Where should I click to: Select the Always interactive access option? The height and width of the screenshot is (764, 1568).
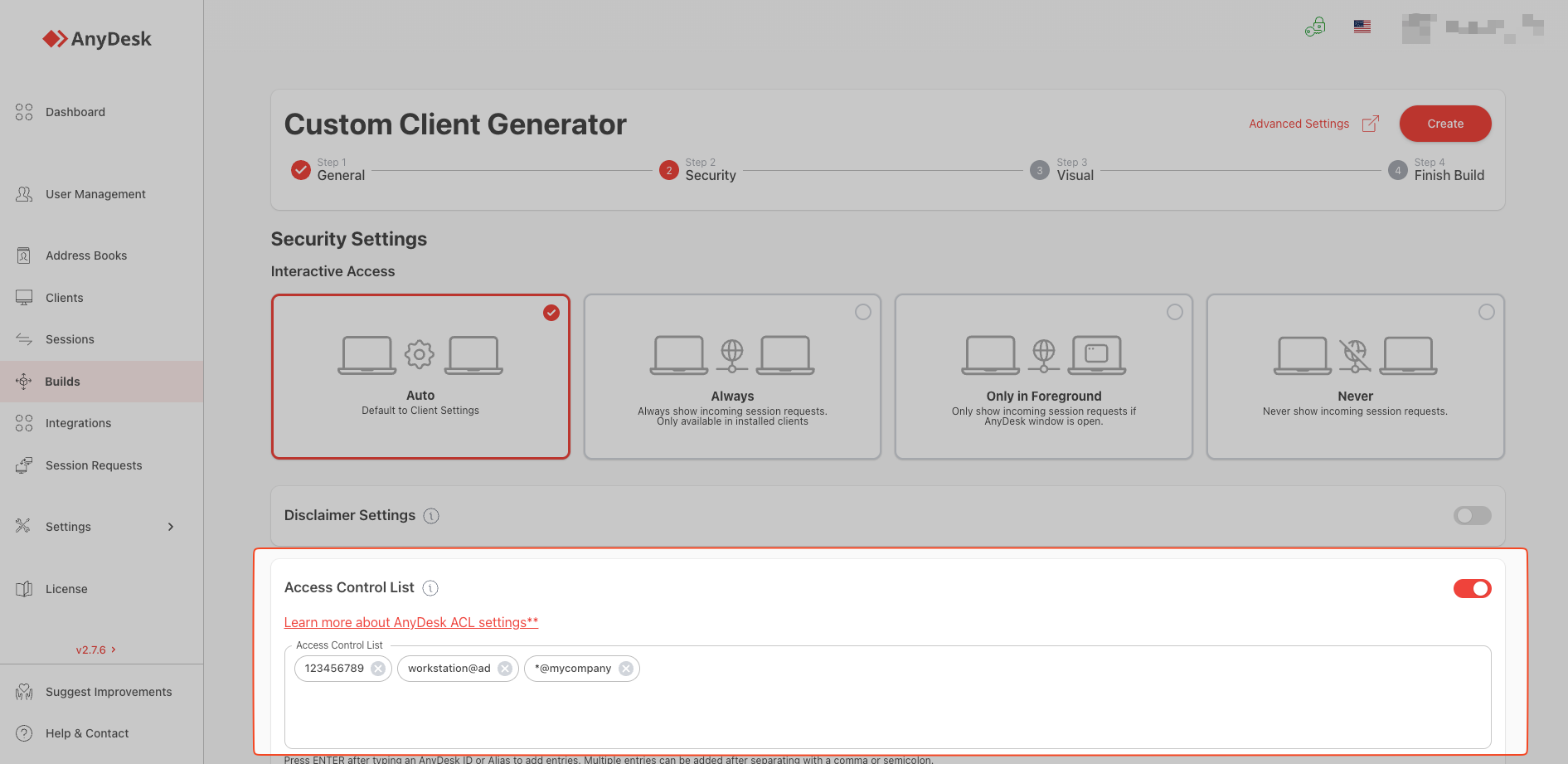[x=732, y=377]
